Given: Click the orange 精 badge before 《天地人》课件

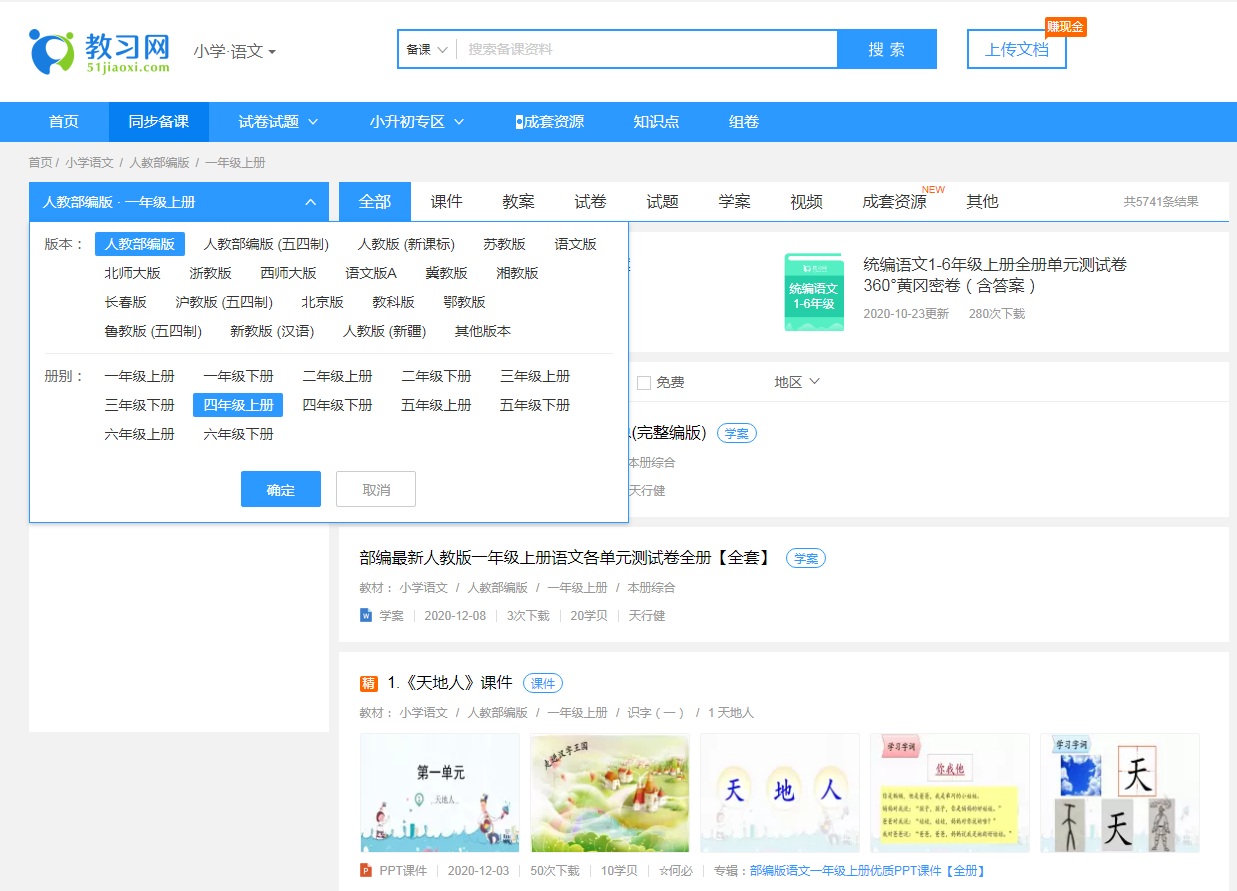Looking at the screenshot, I should pos(368,682).
